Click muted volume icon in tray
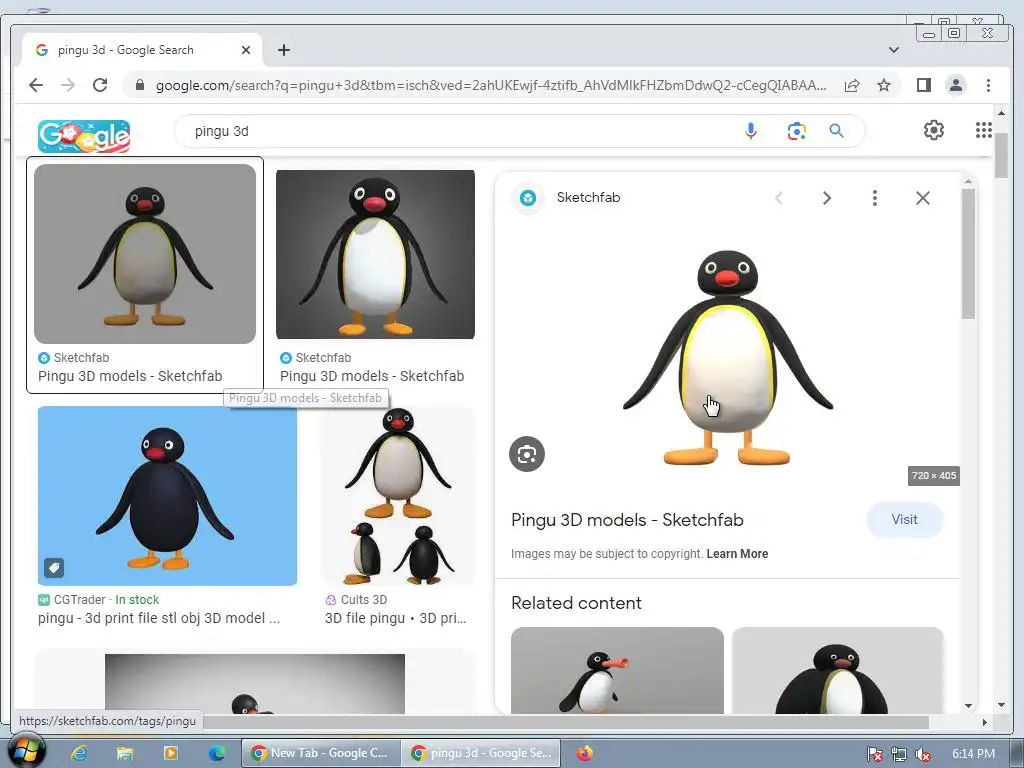This screenshot has height=768, width=1024. pos(923,754)
